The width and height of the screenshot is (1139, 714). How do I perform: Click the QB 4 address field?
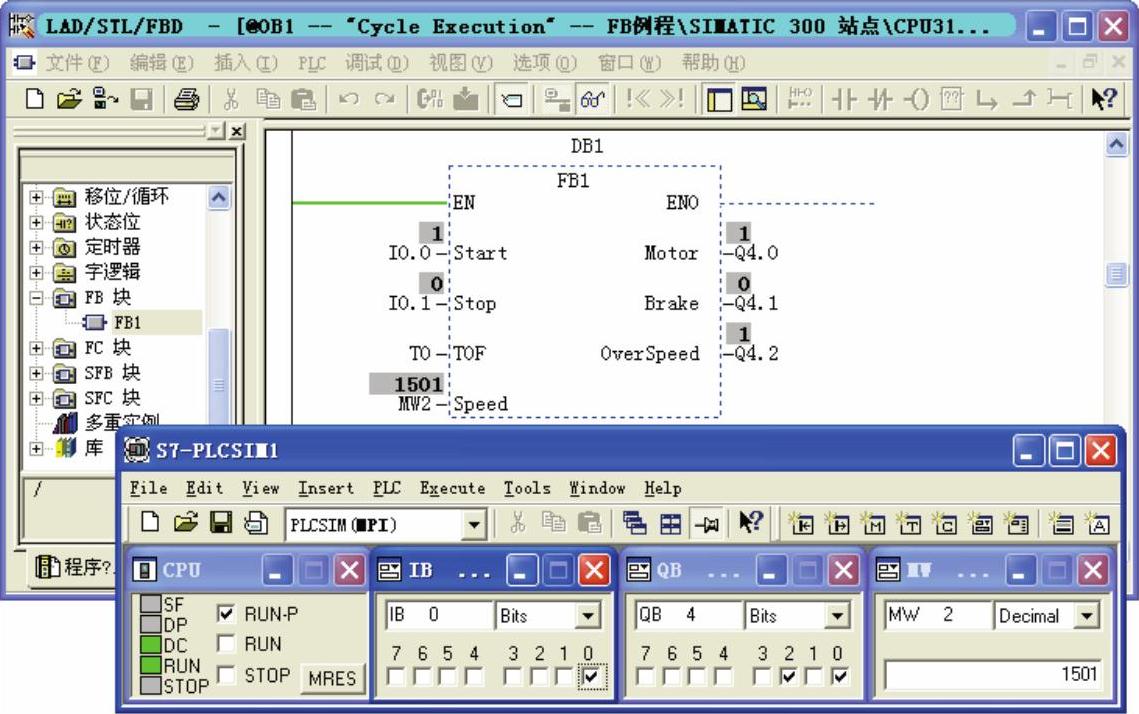pos(689,615)
